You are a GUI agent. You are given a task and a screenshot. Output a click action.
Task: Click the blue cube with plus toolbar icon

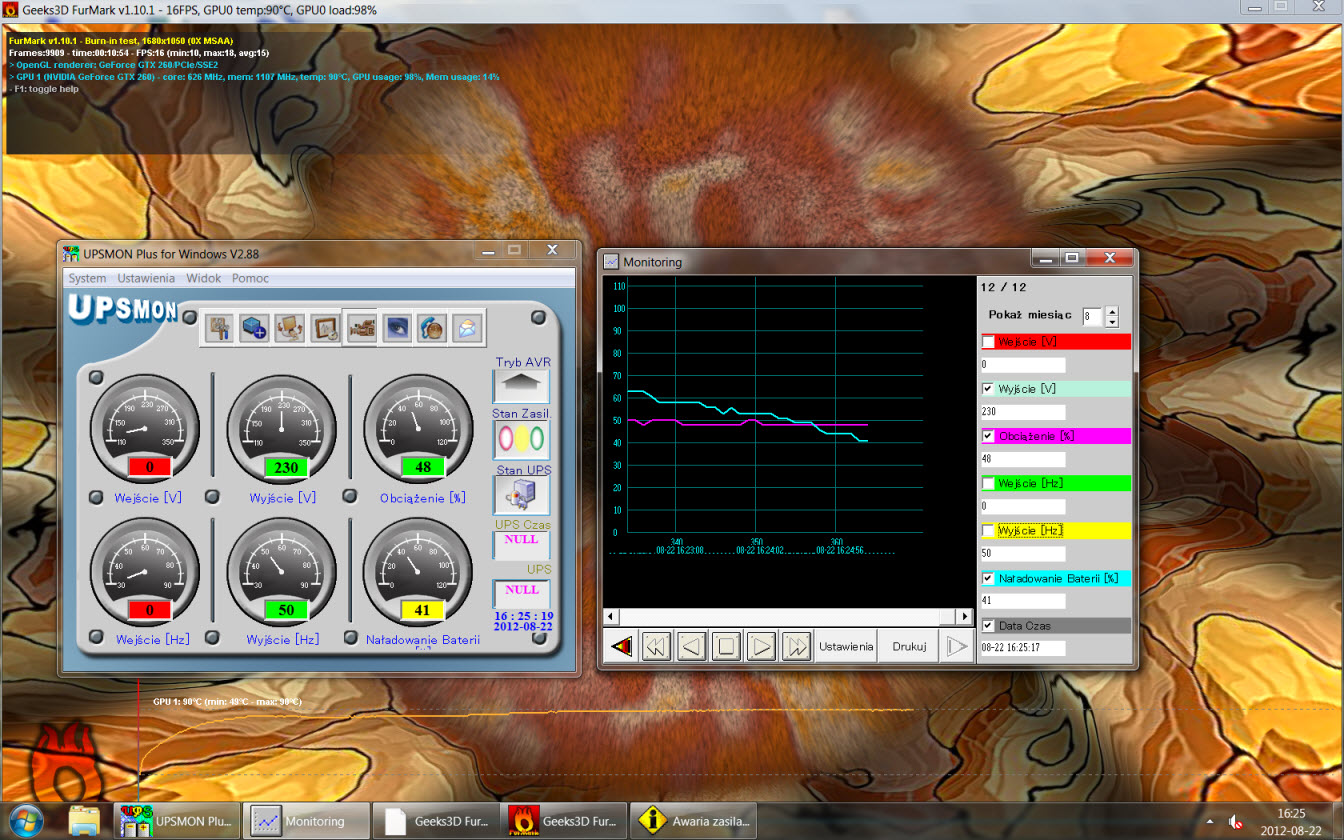point(255,327)
